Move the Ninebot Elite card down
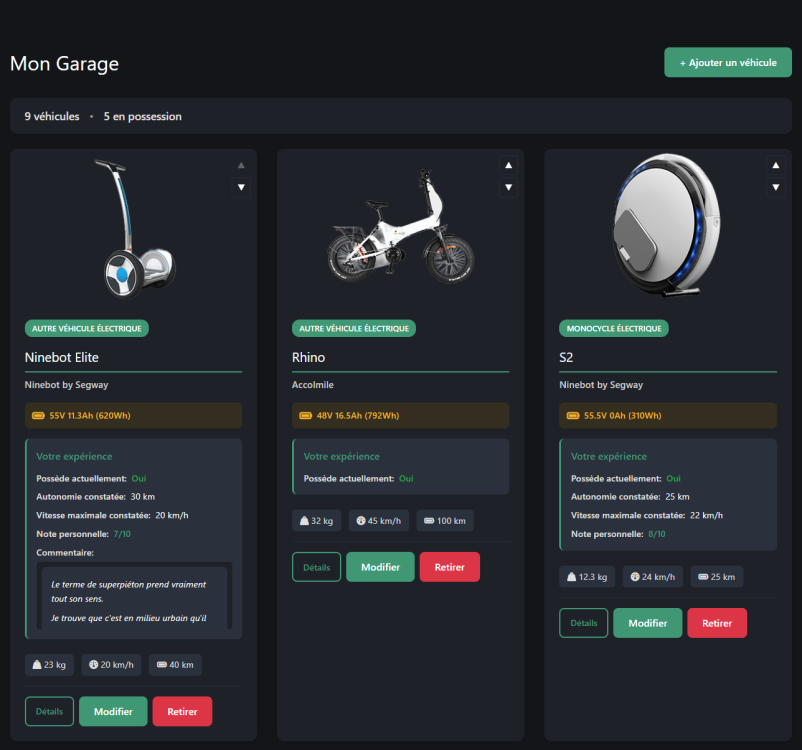Image resolution: width=802 pixels, height=750 pixels. pyautogui.click(x=241, y=187)
